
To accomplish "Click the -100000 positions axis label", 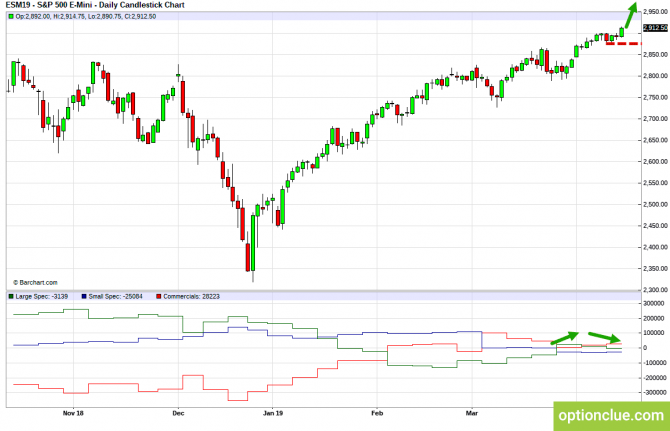I will click(x=654, y=363).
